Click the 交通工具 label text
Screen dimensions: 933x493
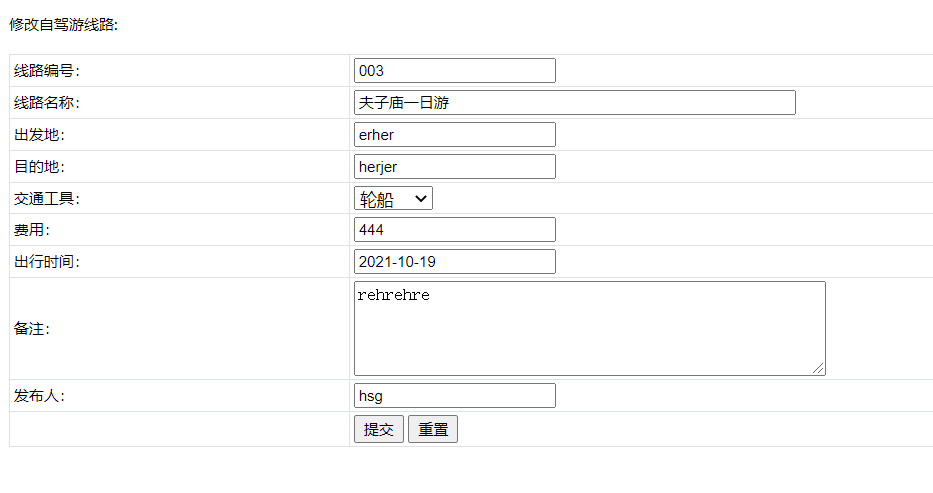(46, 199)
